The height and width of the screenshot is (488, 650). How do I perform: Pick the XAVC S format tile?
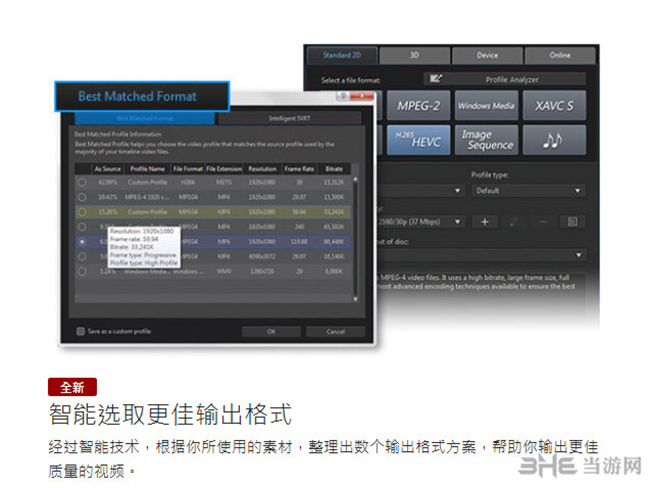tap(554, 106)
